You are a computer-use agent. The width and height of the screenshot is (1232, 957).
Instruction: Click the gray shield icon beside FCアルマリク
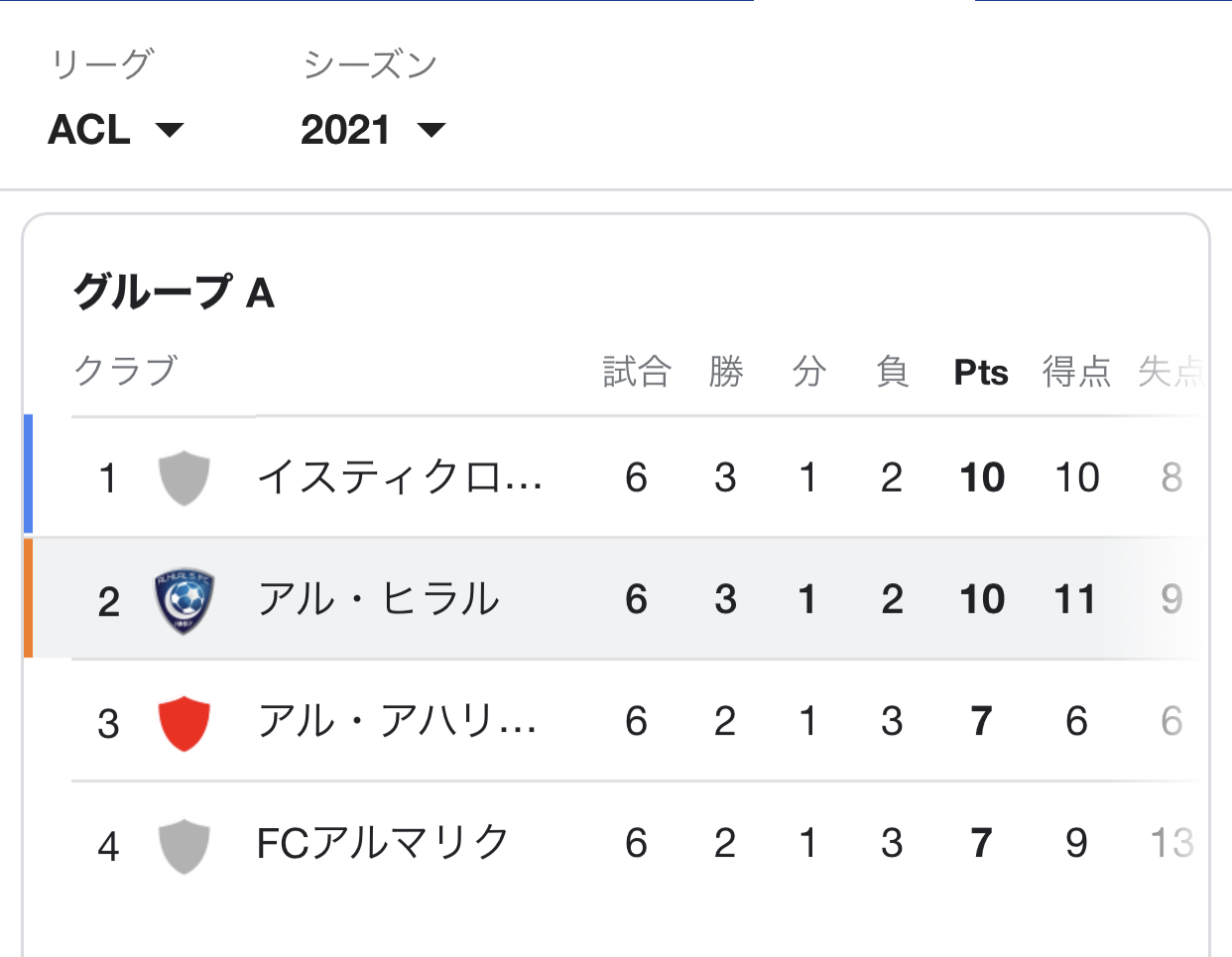(184, 845)
